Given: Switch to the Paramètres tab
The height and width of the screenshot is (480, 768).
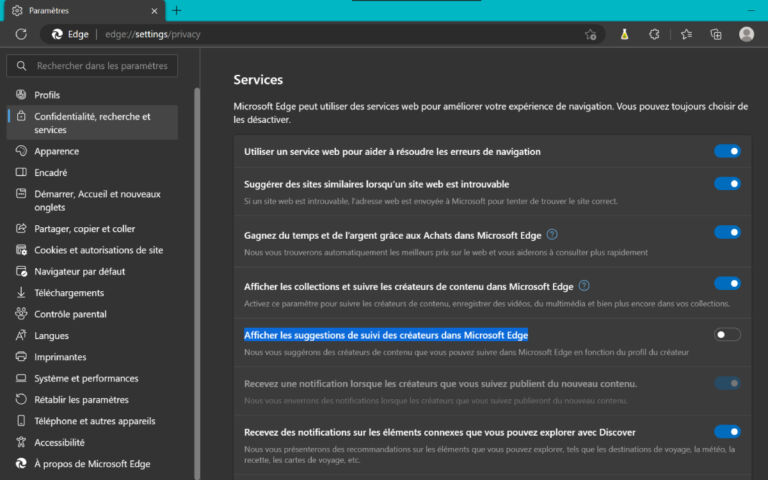Looking at the screenshot, I should click(85, 11).
